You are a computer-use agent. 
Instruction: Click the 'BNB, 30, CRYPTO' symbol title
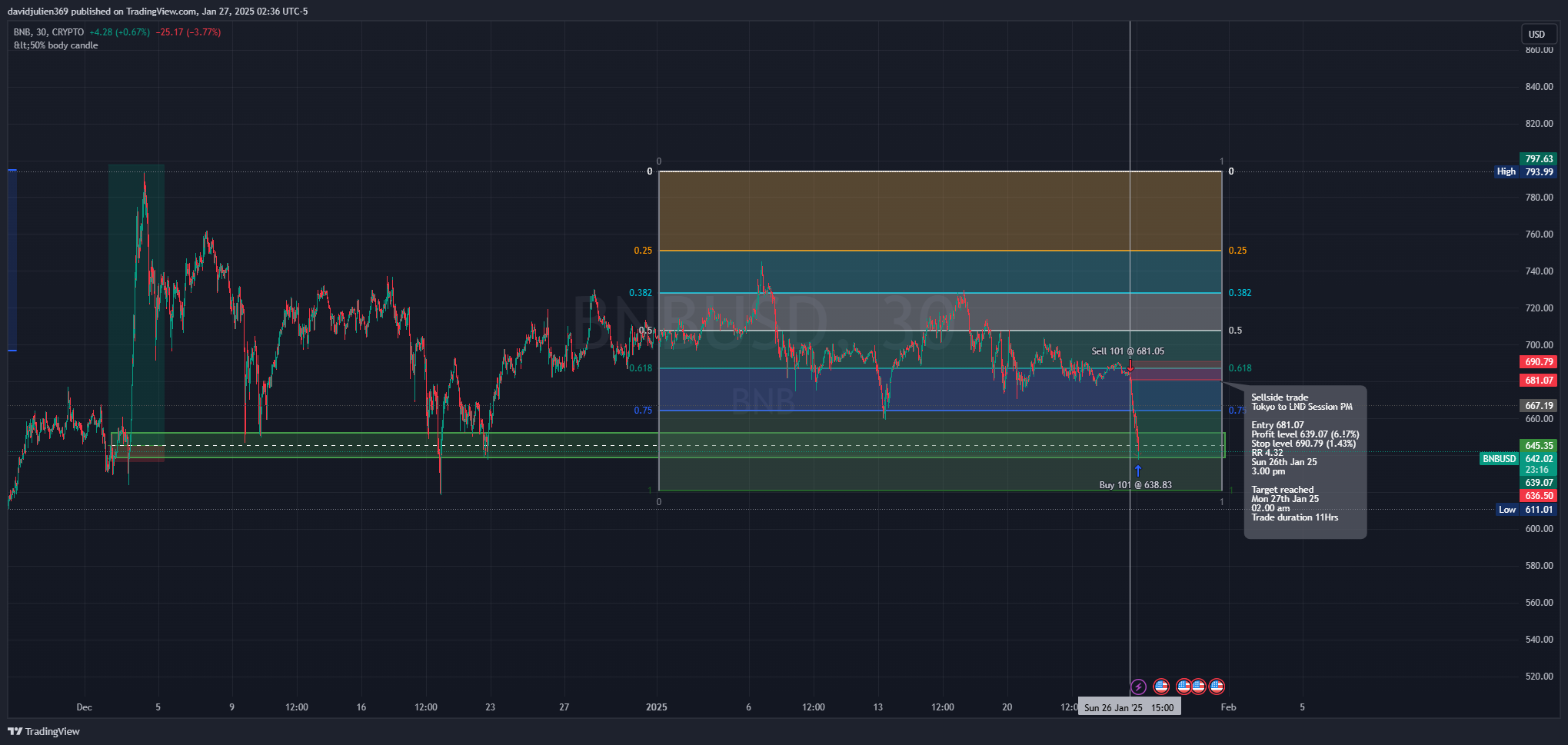coord(48,32)
